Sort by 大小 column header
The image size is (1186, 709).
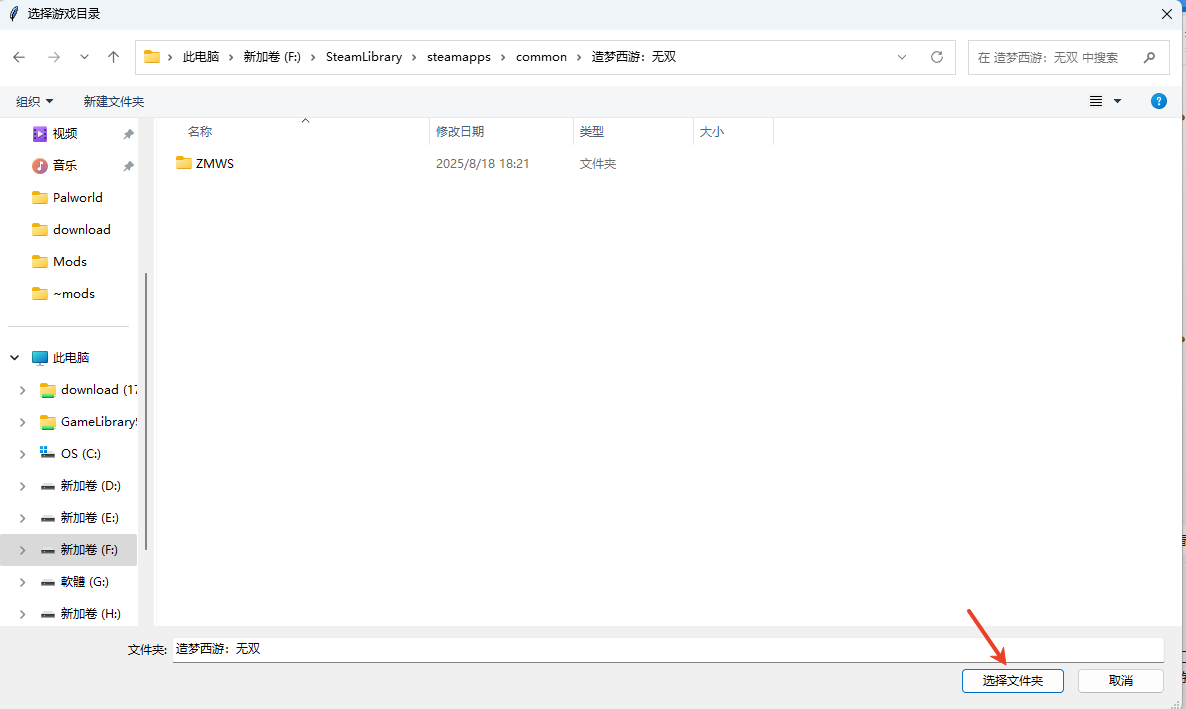click(x=712, y=132)
